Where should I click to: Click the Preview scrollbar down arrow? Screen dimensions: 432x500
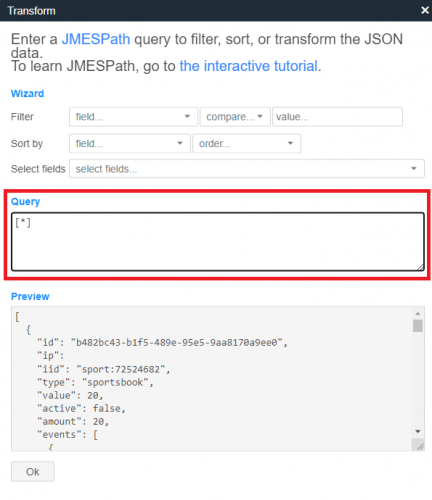tap(418, 431)
